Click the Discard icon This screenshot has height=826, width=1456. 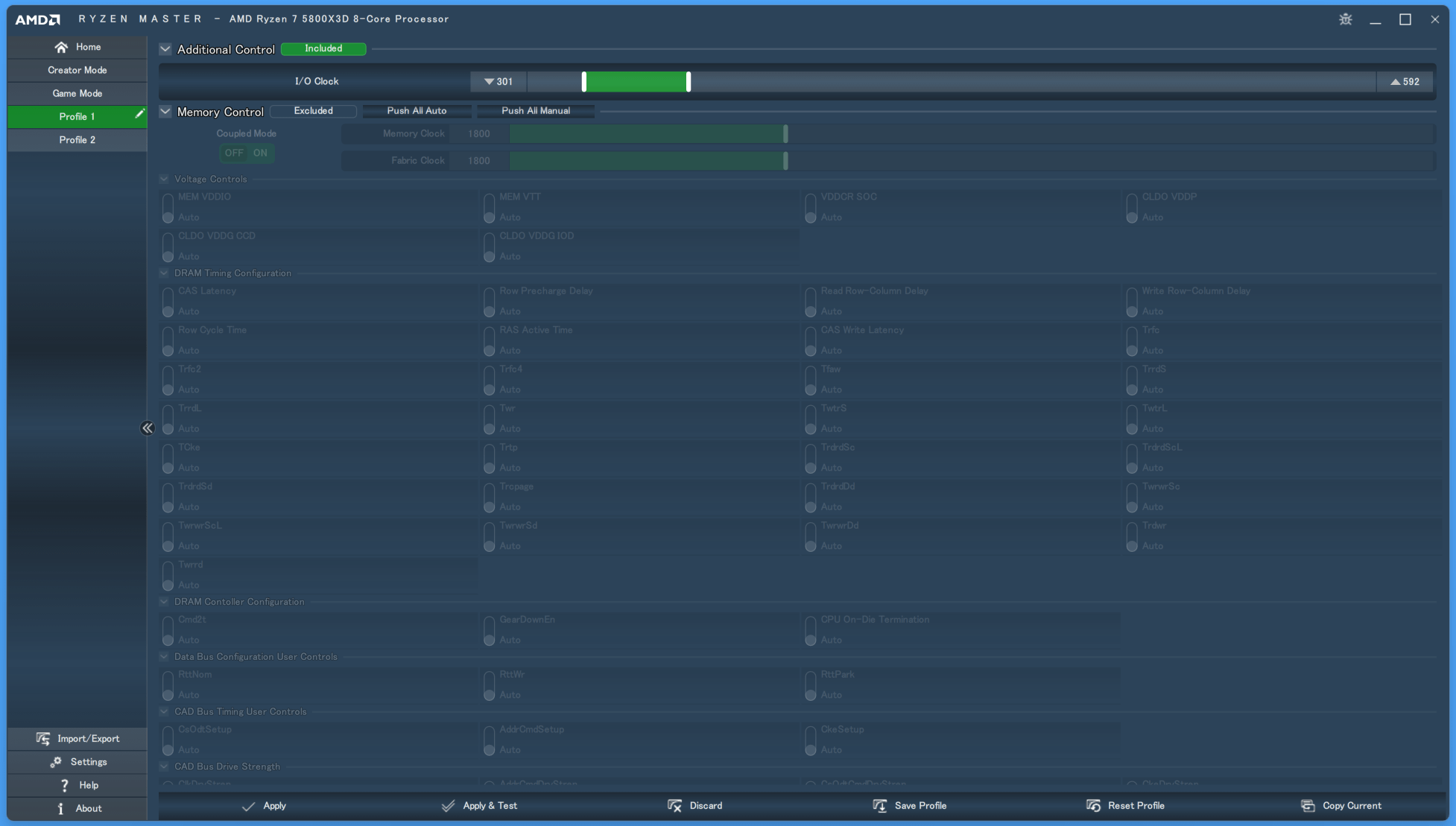(674, 806)
